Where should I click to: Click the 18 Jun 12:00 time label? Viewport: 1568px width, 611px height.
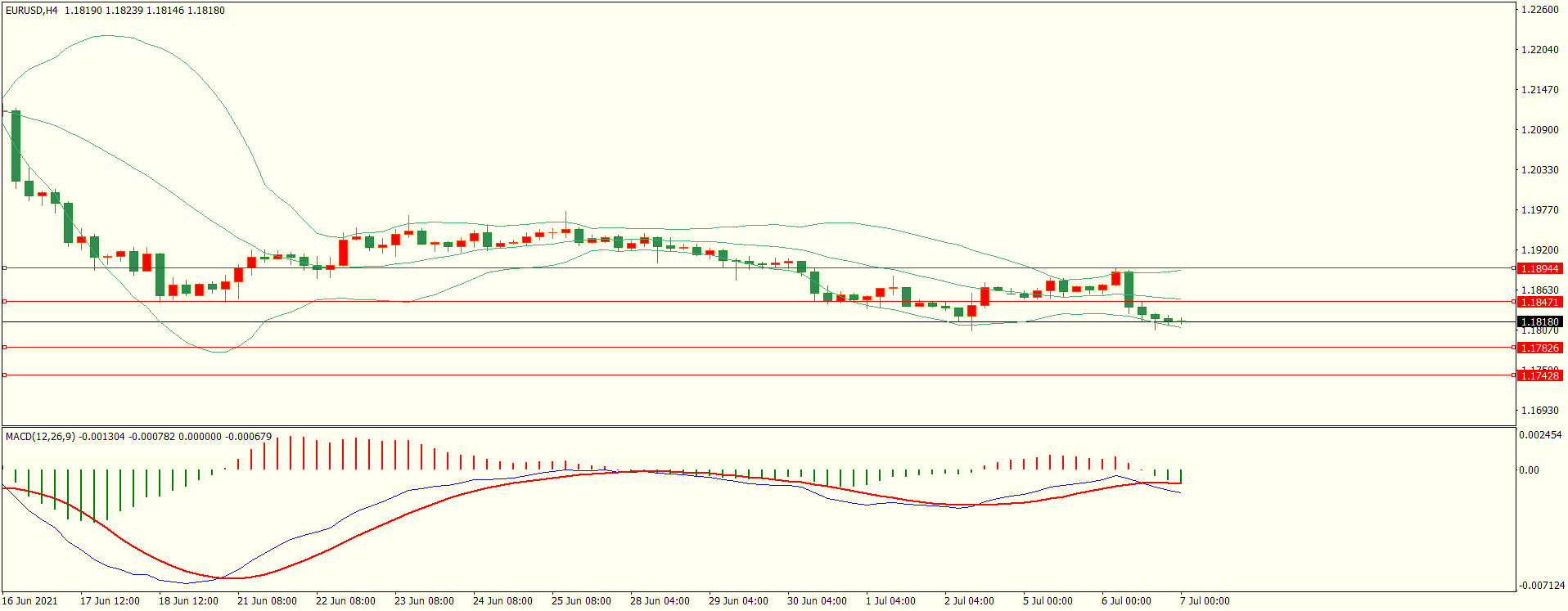pyautogui.click(x=188, y=601)
